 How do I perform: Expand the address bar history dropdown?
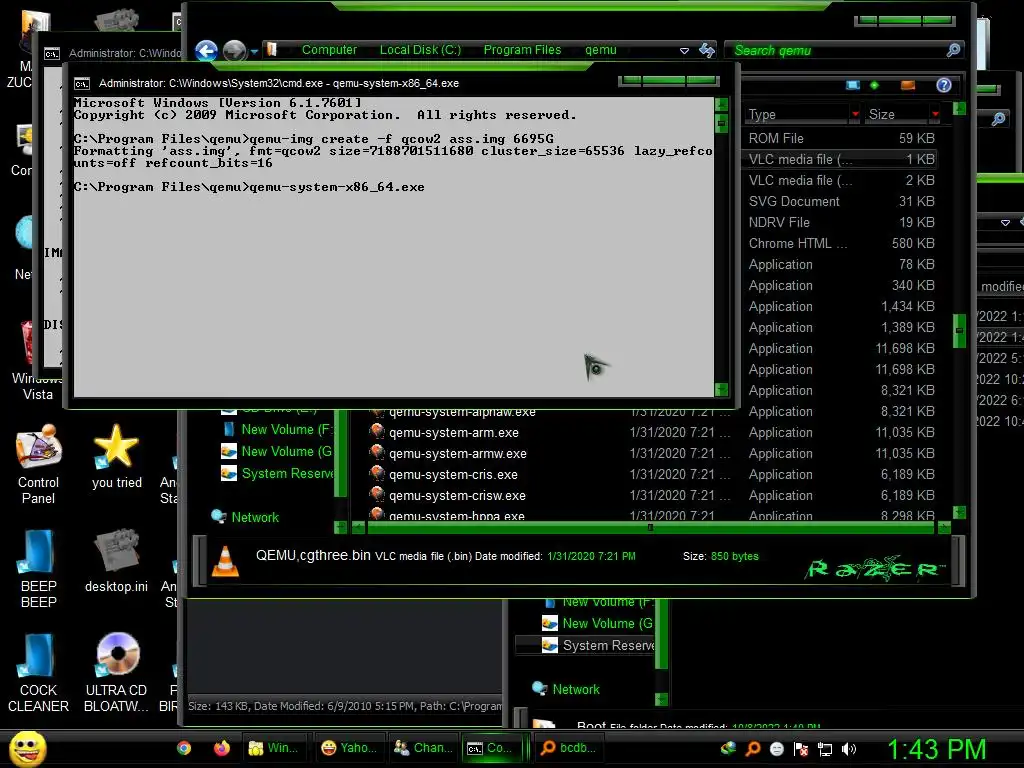pos(684,50)
